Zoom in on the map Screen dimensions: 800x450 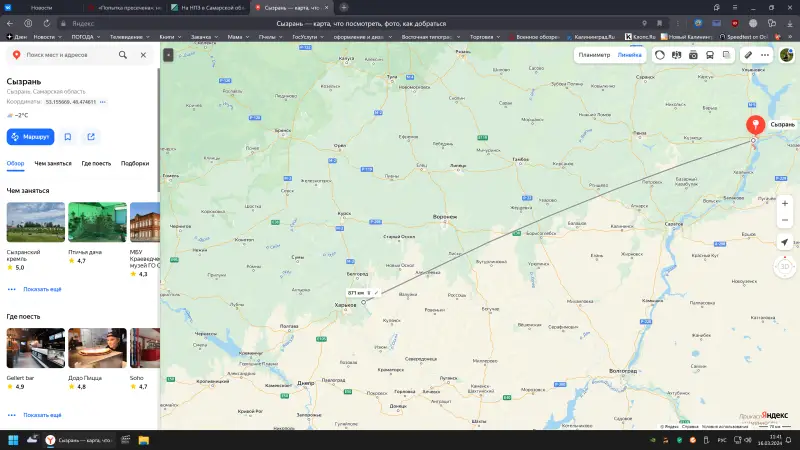click(784, 203)
